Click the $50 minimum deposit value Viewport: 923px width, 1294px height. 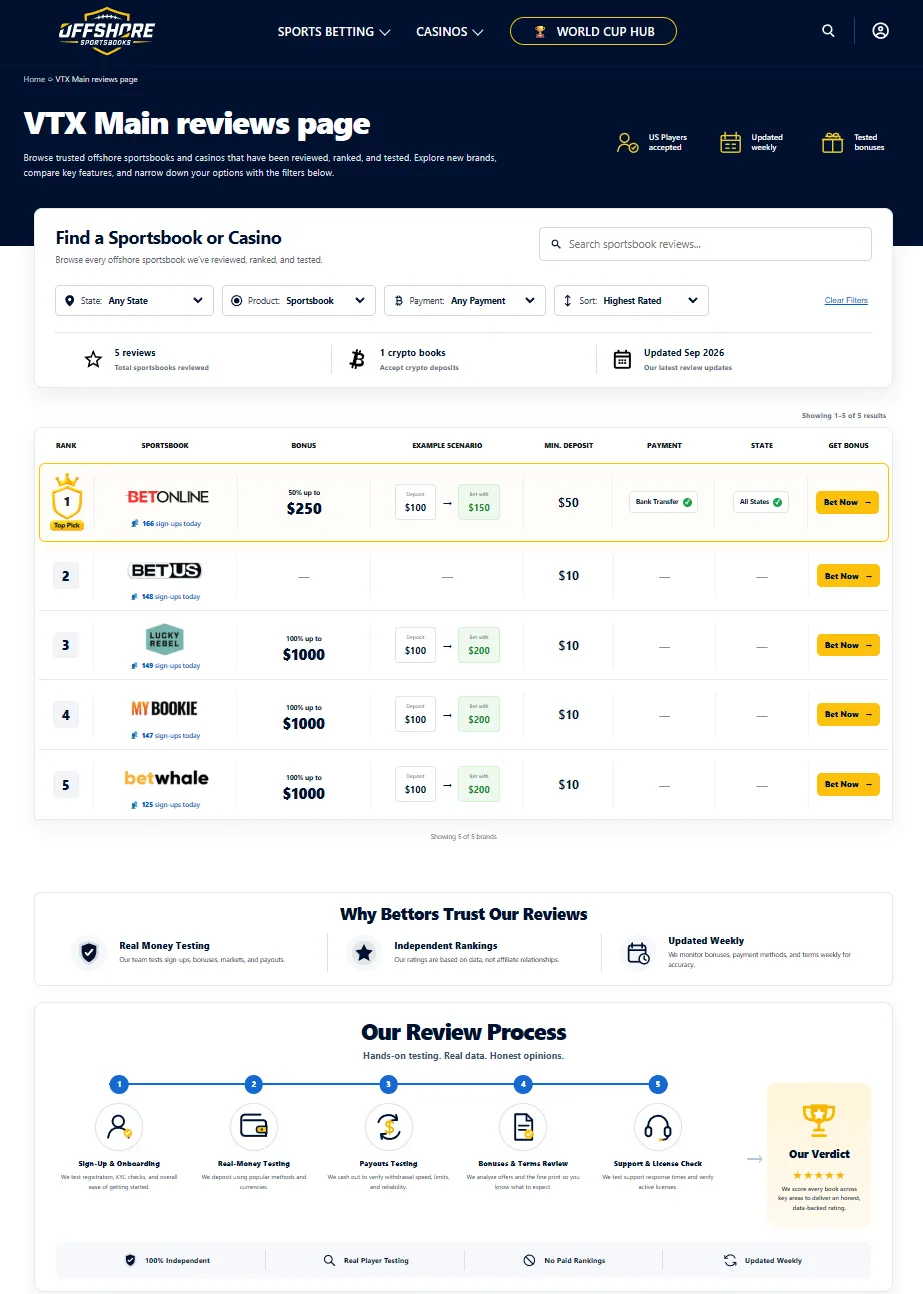pos(568,503)
